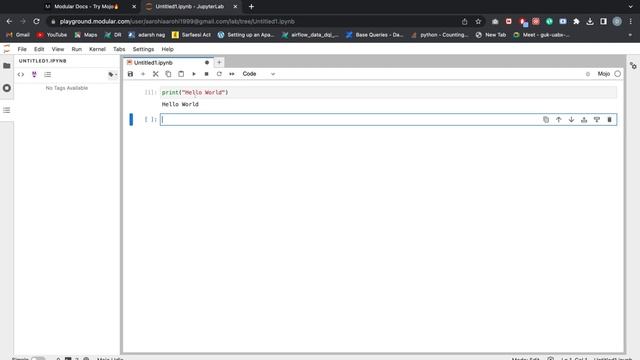Open the property inspector gears icon
The width and height of the screenshot is (640, 360).
pos(633,66)
